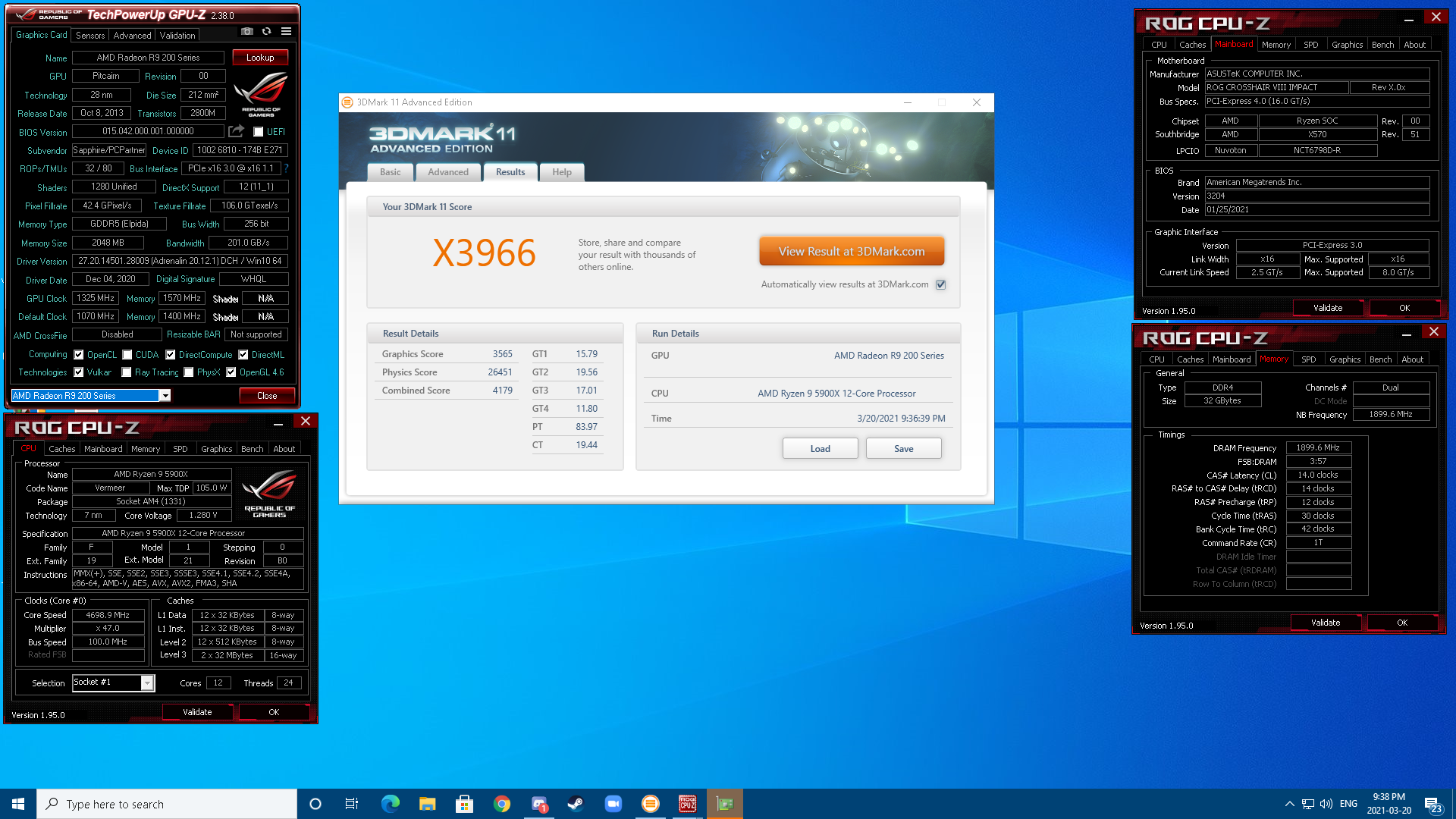
Task: Click the volume tray icon
Action: click(x=1326, y=804)
